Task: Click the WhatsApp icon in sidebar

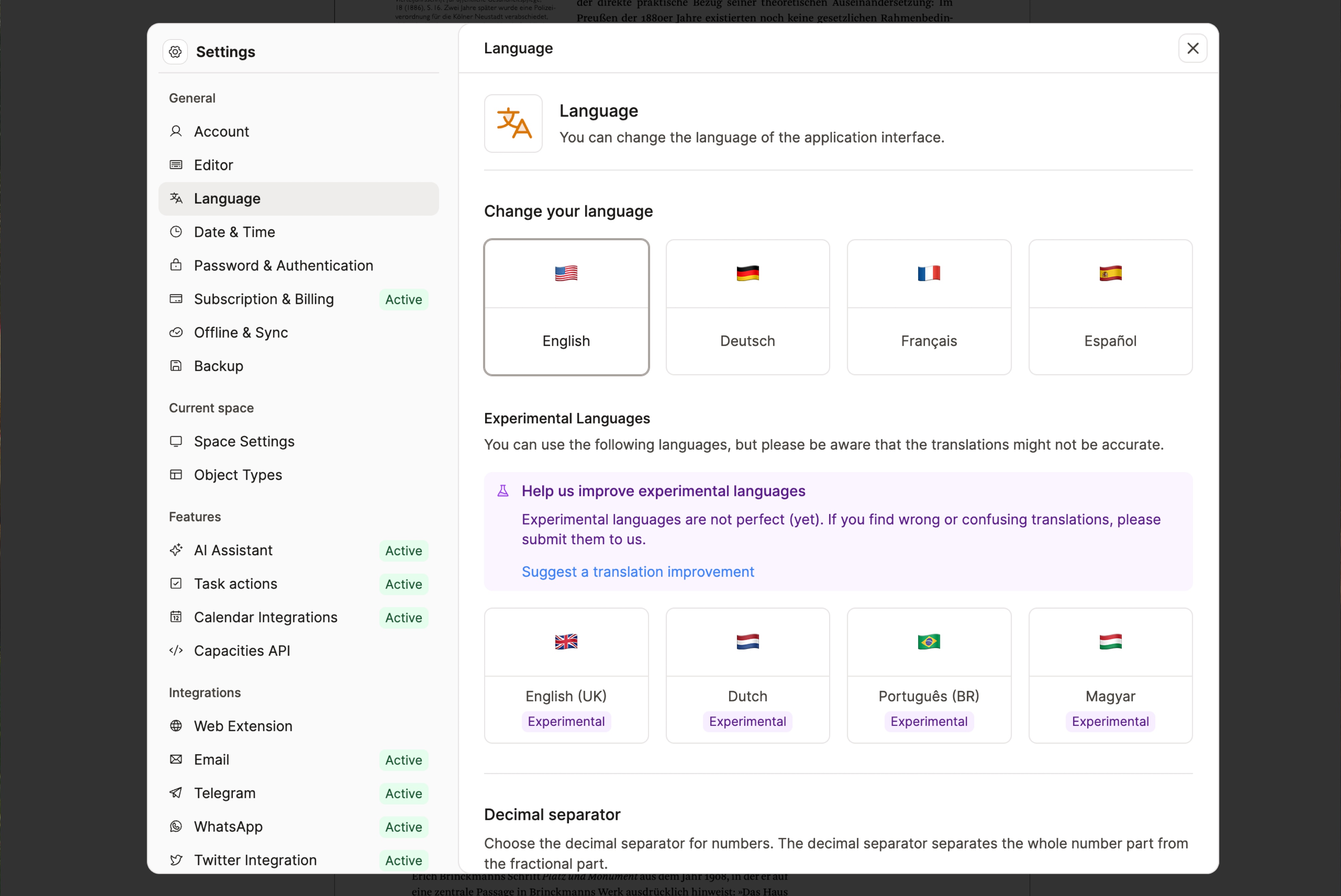Action: [176, 826]
